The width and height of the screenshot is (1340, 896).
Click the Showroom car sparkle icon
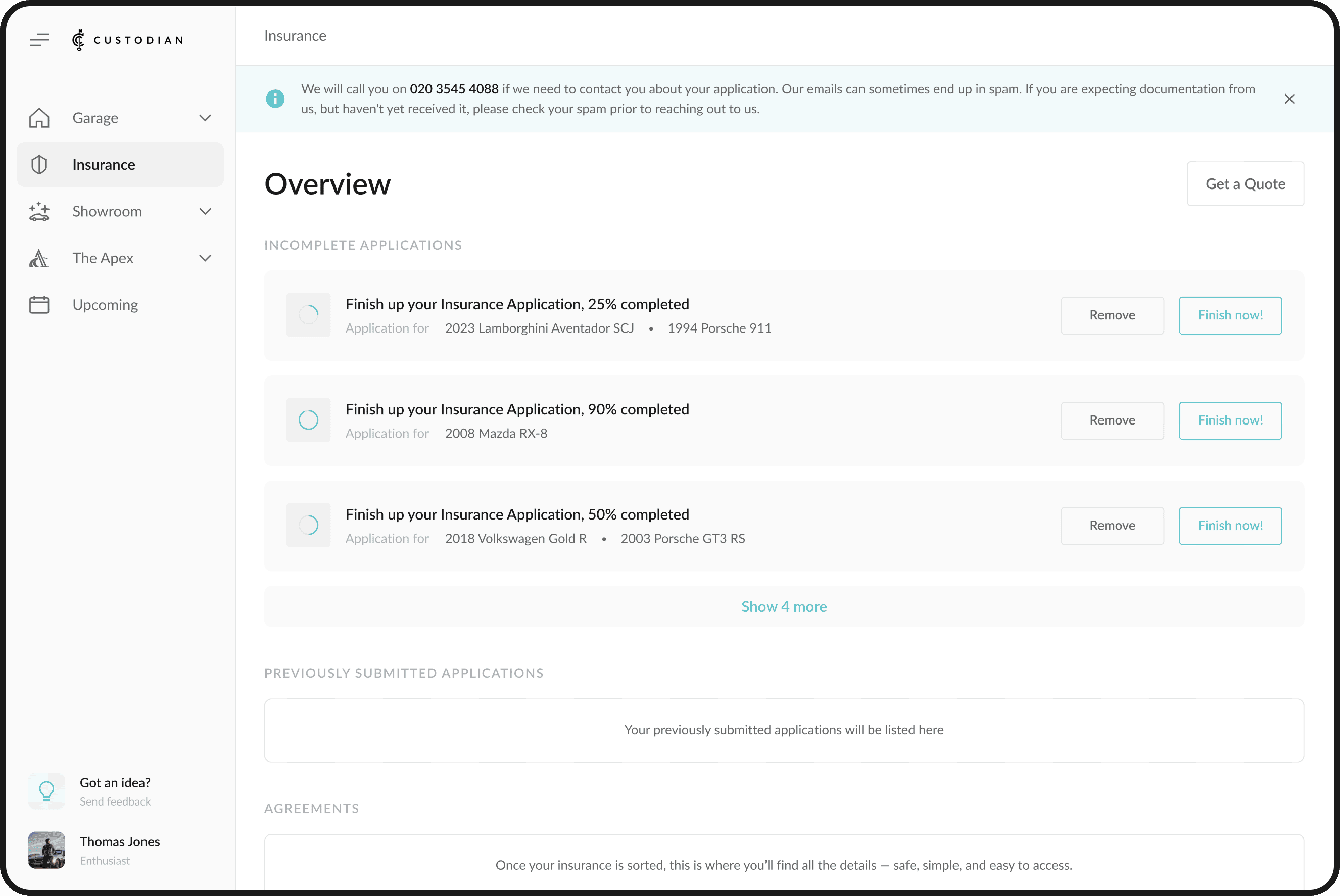click(39, 211)
